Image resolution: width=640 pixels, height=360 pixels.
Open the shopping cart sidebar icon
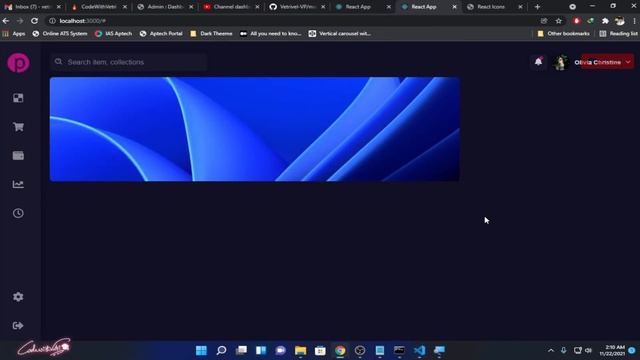pyautogui.click(x=18, y=127)
